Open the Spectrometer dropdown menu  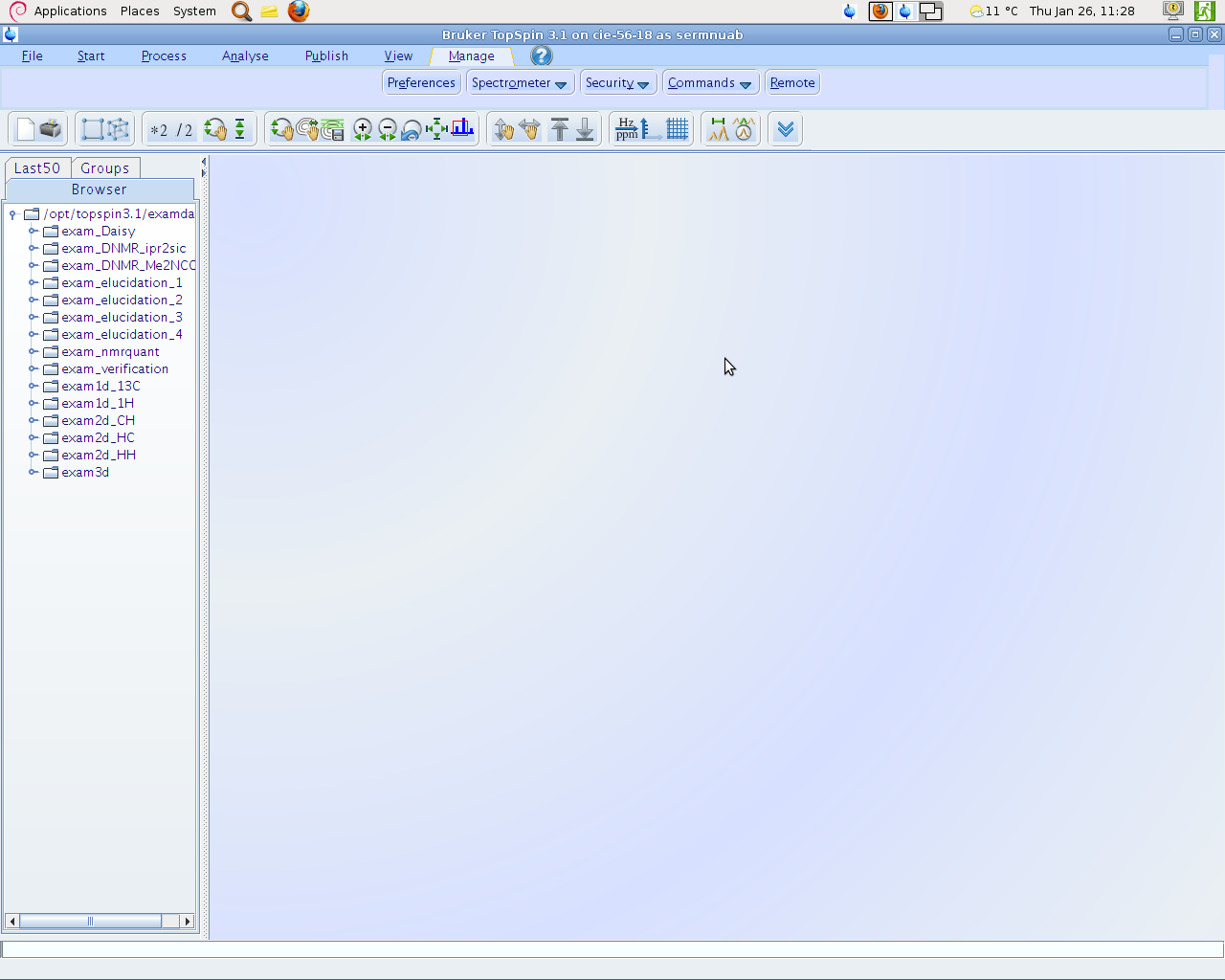(519, 83)
